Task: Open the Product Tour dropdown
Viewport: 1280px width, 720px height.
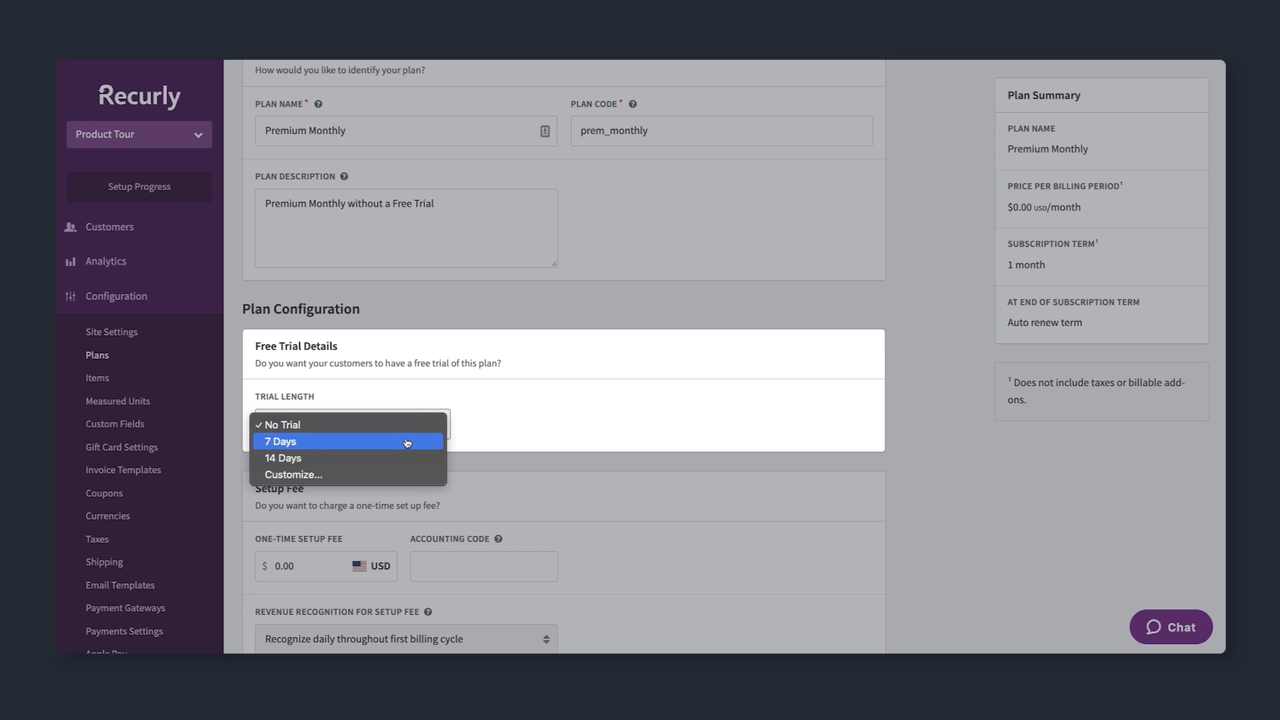Action: click(x=138, y=134)
